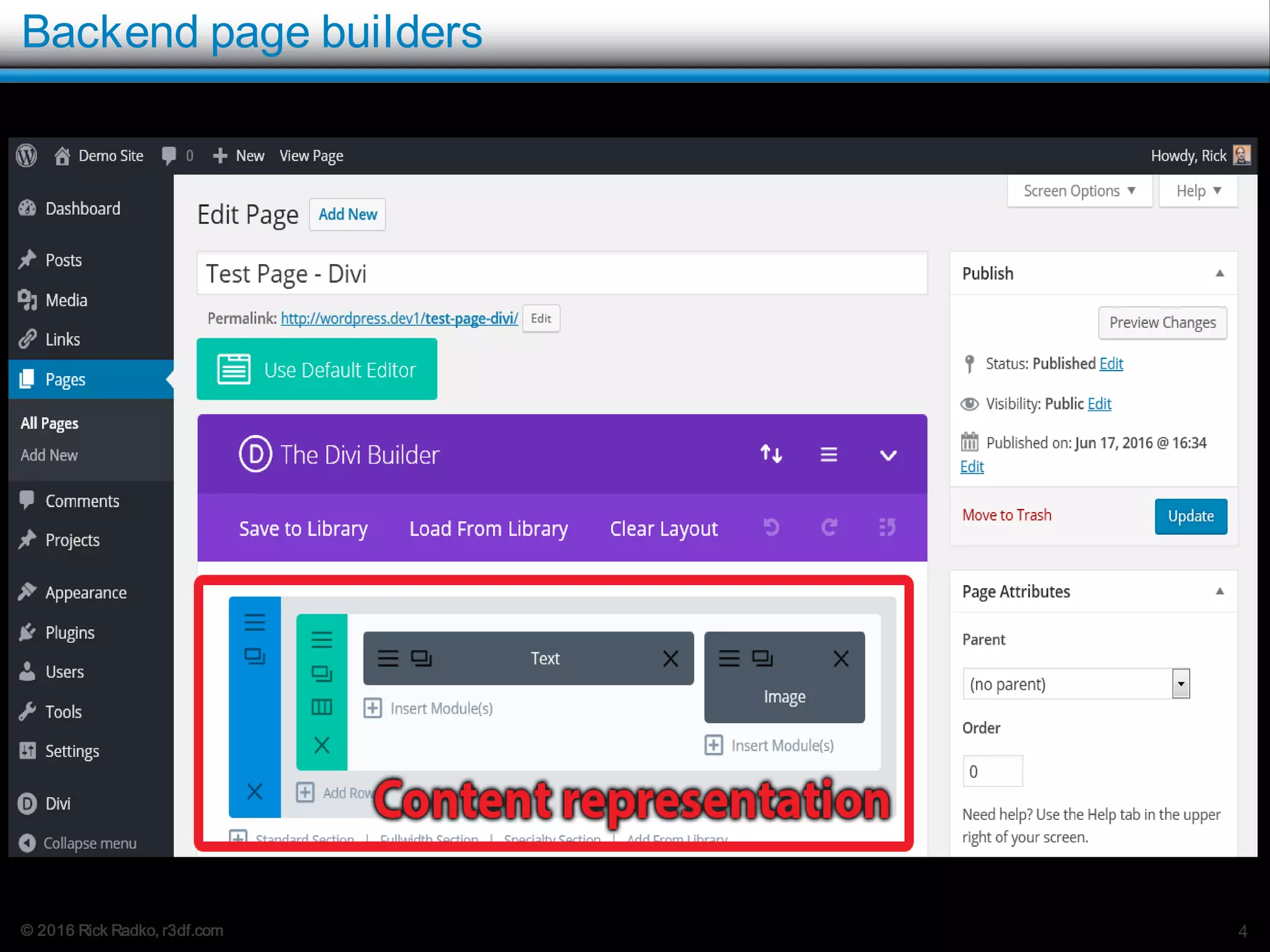
Task: Click the Divi history states icon
Action: tap(887, 527)
